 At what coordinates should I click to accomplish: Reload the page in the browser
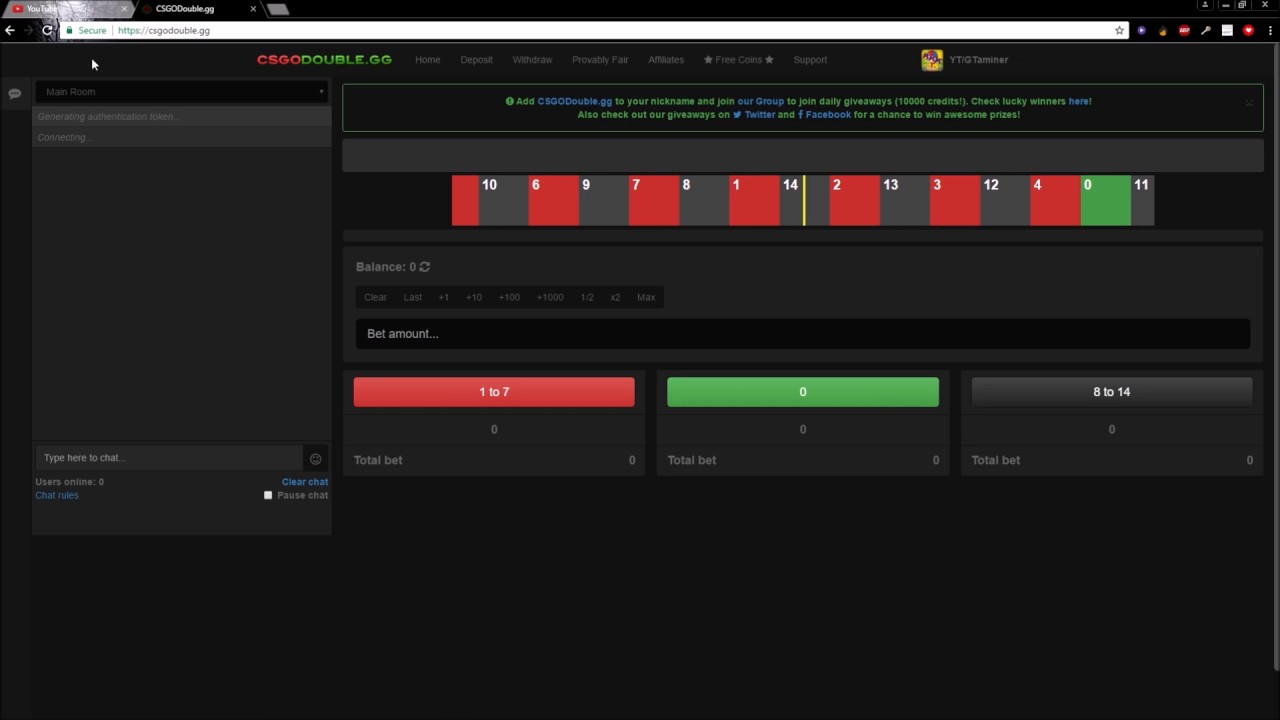47,31
